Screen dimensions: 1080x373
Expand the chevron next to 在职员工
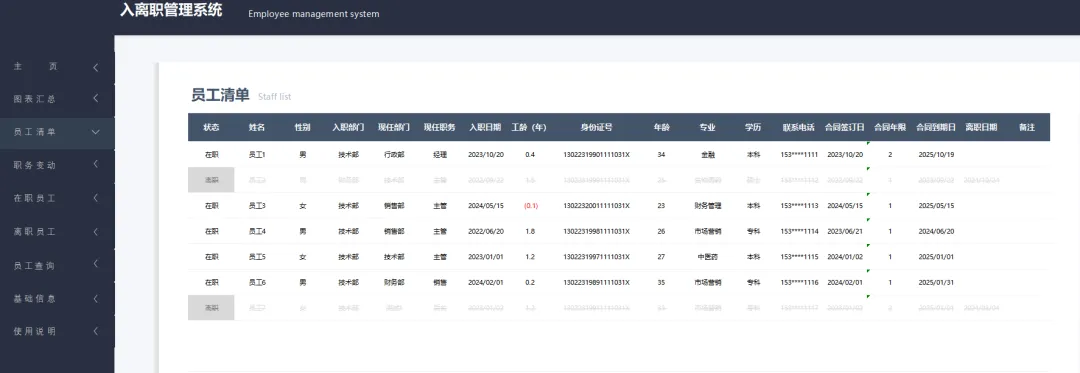pyautogui.click(x=96, y=198)
